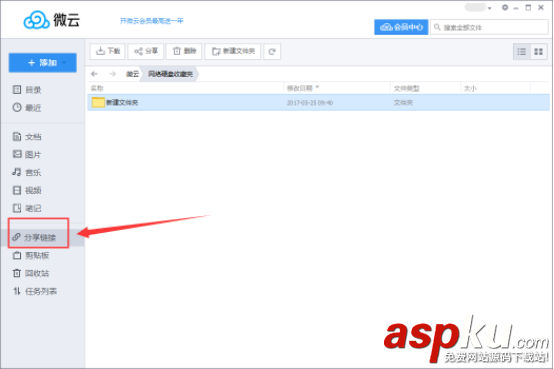The width and height of the screenshot is (554, 369).
Task: Refresh the file list
Action: click(x=272, y=52)
